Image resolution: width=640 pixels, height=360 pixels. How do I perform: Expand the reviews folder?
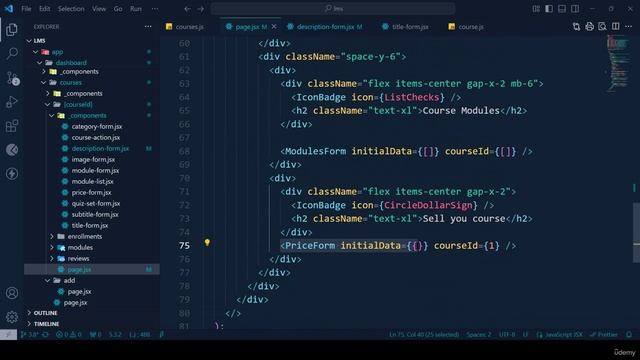click(52, 258)
